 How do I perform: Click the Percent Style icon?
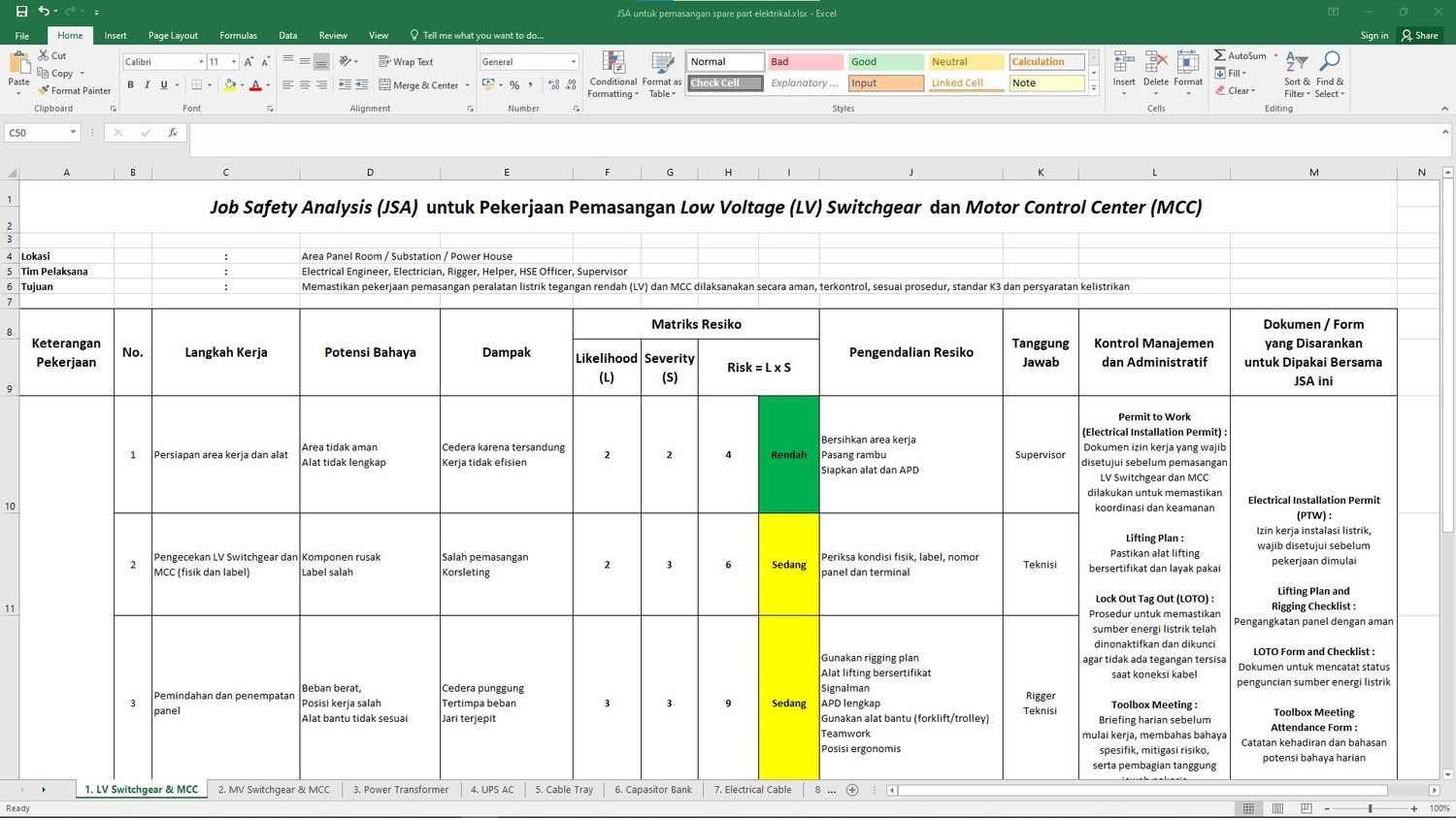[x=514, y=85]
